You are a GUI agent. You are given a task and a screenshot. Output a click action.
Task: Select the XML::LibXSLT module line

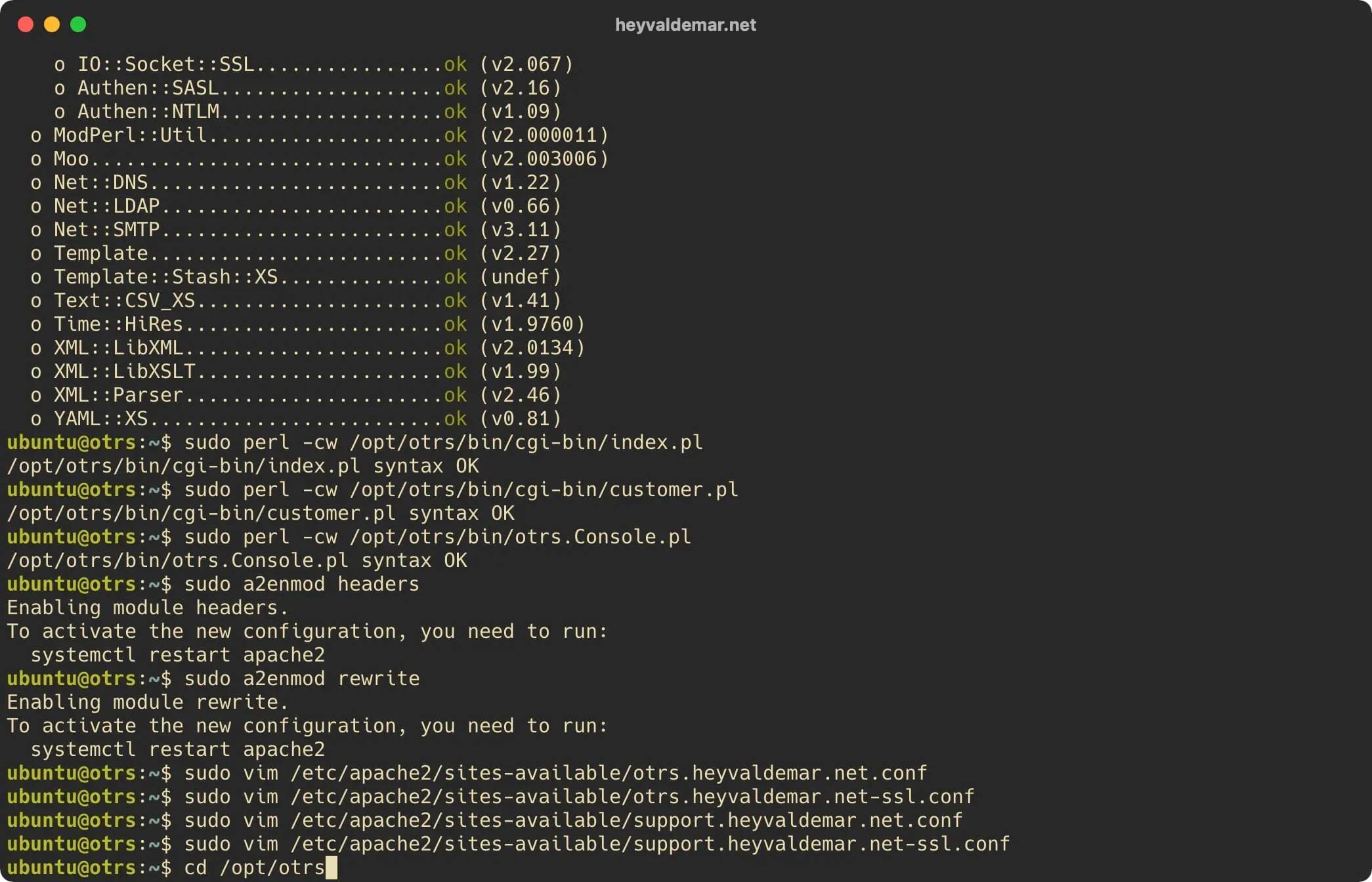point(296,371)
